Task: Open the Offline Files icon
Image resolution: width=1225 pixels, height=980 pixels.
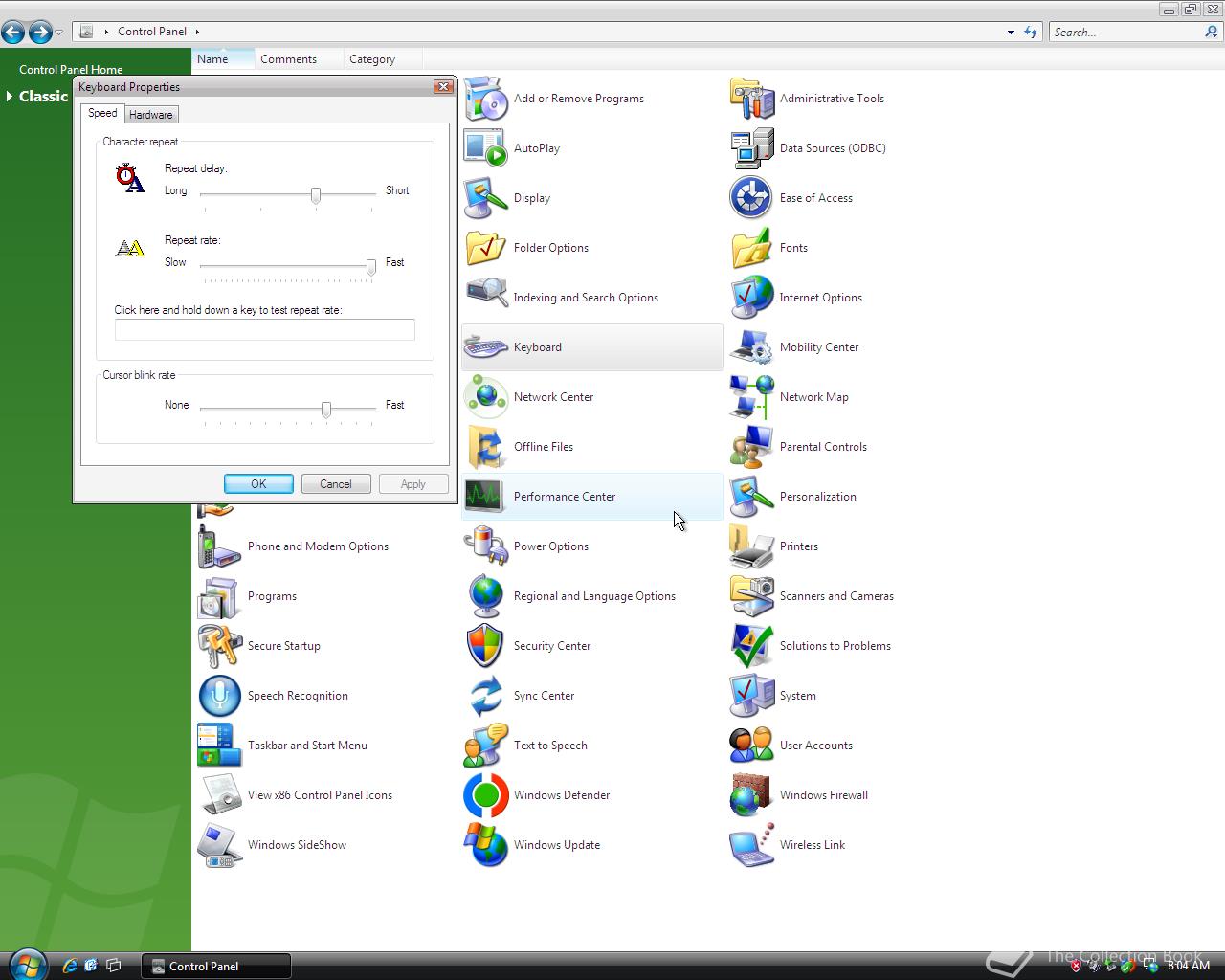Action: (x=486, y=447)
